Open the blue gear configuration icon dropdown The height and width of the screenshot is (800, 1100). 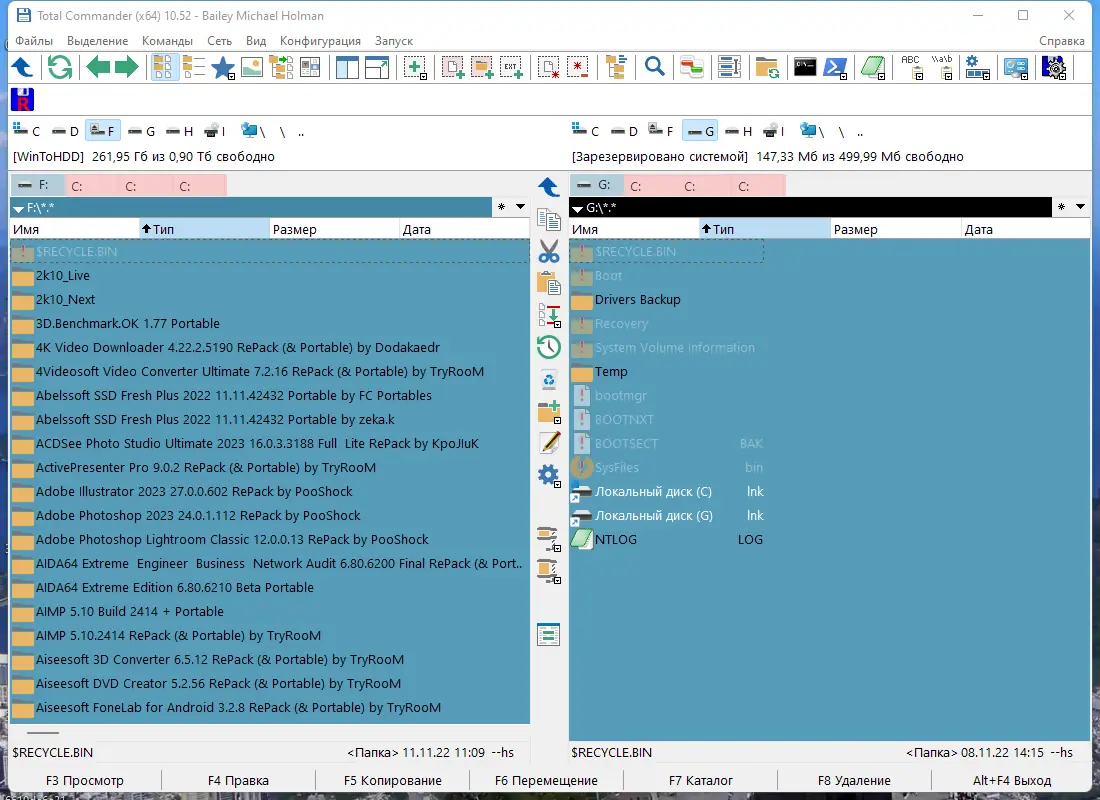[x=977, y=68]
